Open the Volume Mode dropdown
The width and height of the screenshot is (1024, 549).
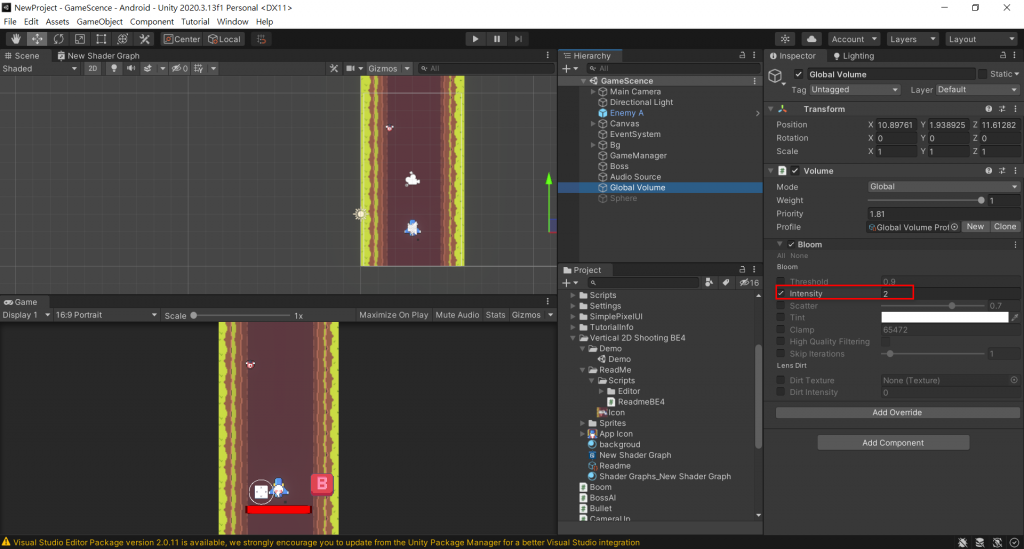point(943,187)
